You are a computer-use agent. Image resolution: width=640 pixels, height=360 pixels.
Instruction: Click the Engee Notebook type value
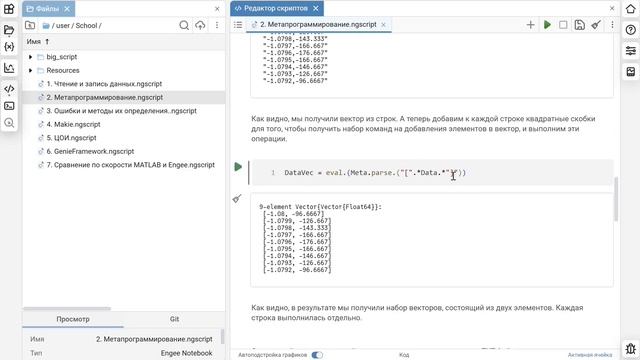186,353
